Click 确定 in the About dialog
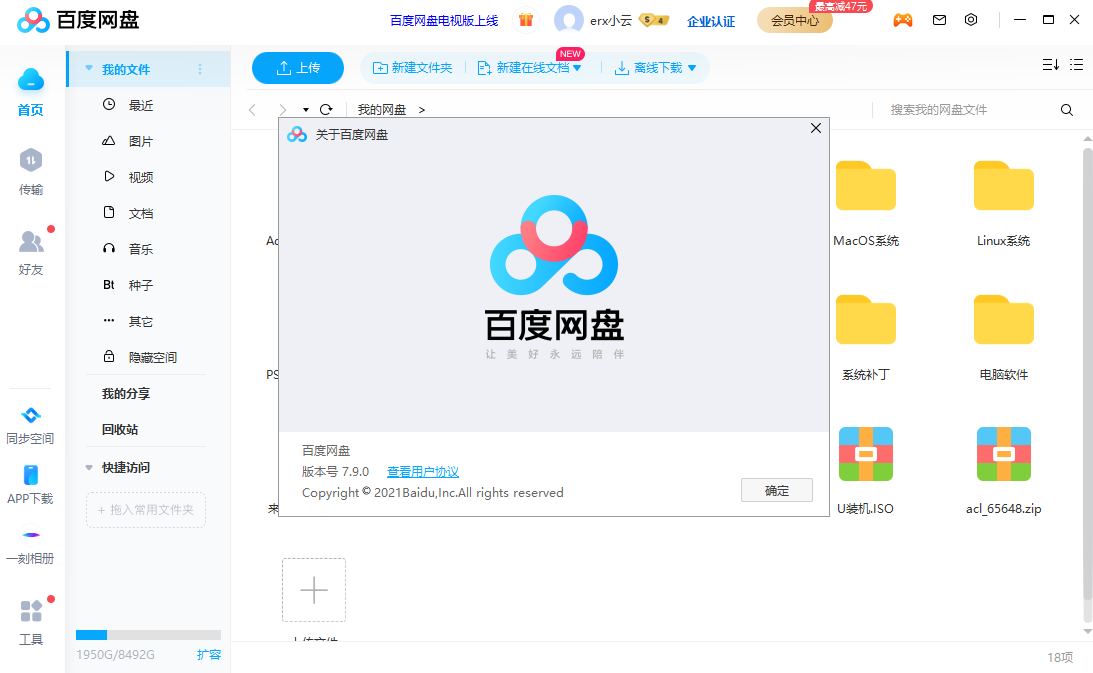The width and height of the screenshot is (1093, 673). pyautogui.click(x=777, y=490)
